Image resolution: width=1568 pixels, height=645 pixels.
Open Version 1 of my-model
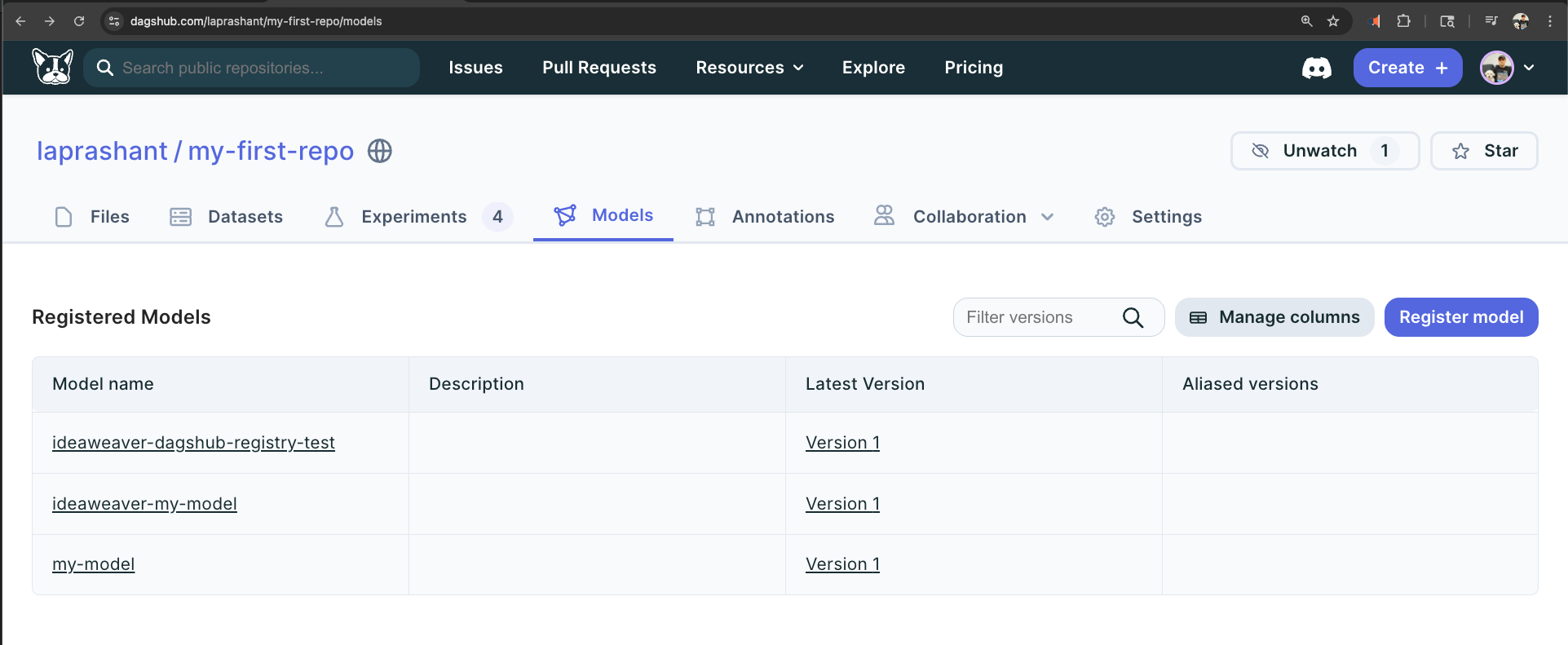click(x=842, y=564)
